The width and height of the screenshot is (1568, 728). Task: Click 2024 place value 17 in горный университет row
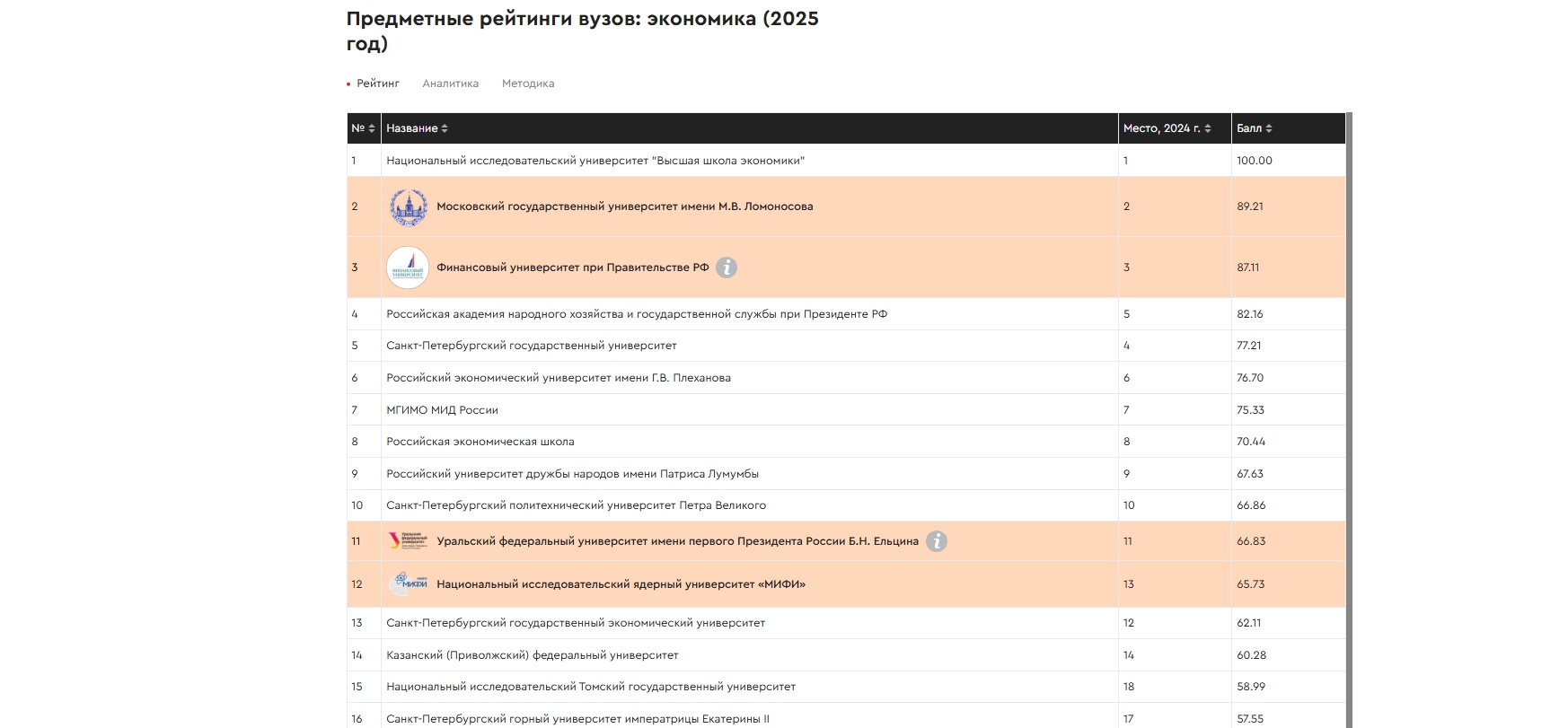click(1129, 719)
